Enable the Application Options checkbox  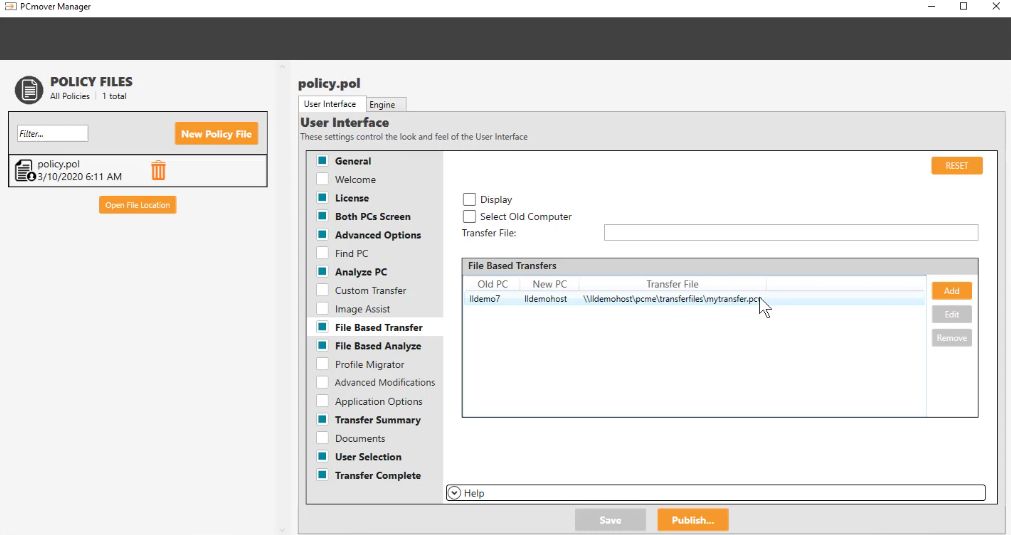pyautogui.click(x=322, y=401)
